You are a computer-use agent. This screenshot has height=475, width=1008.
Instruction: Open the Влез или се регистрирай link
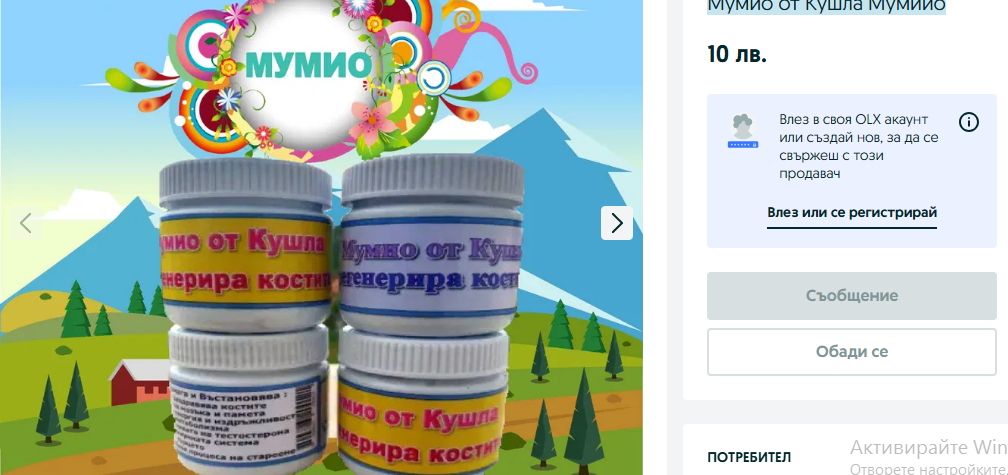click(x=852, y=213)
